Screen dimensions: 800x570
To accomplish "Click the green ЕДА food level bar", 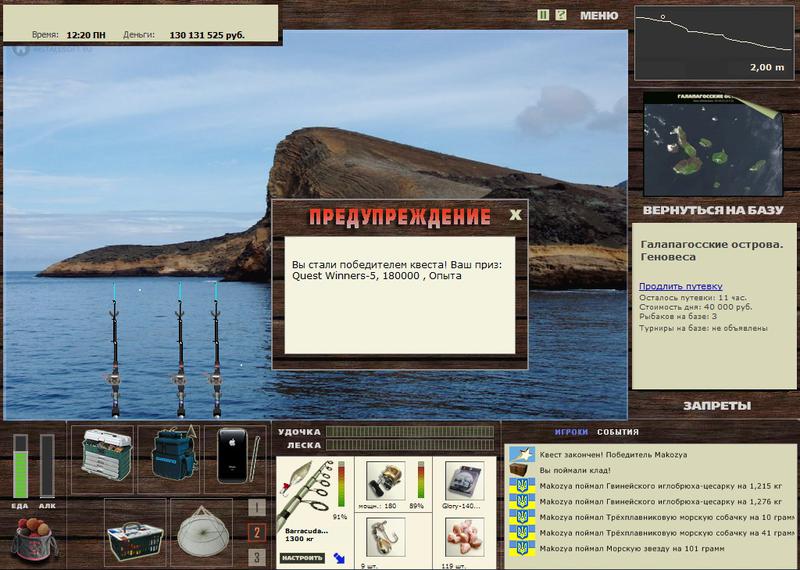I will [x=20, y=466].
